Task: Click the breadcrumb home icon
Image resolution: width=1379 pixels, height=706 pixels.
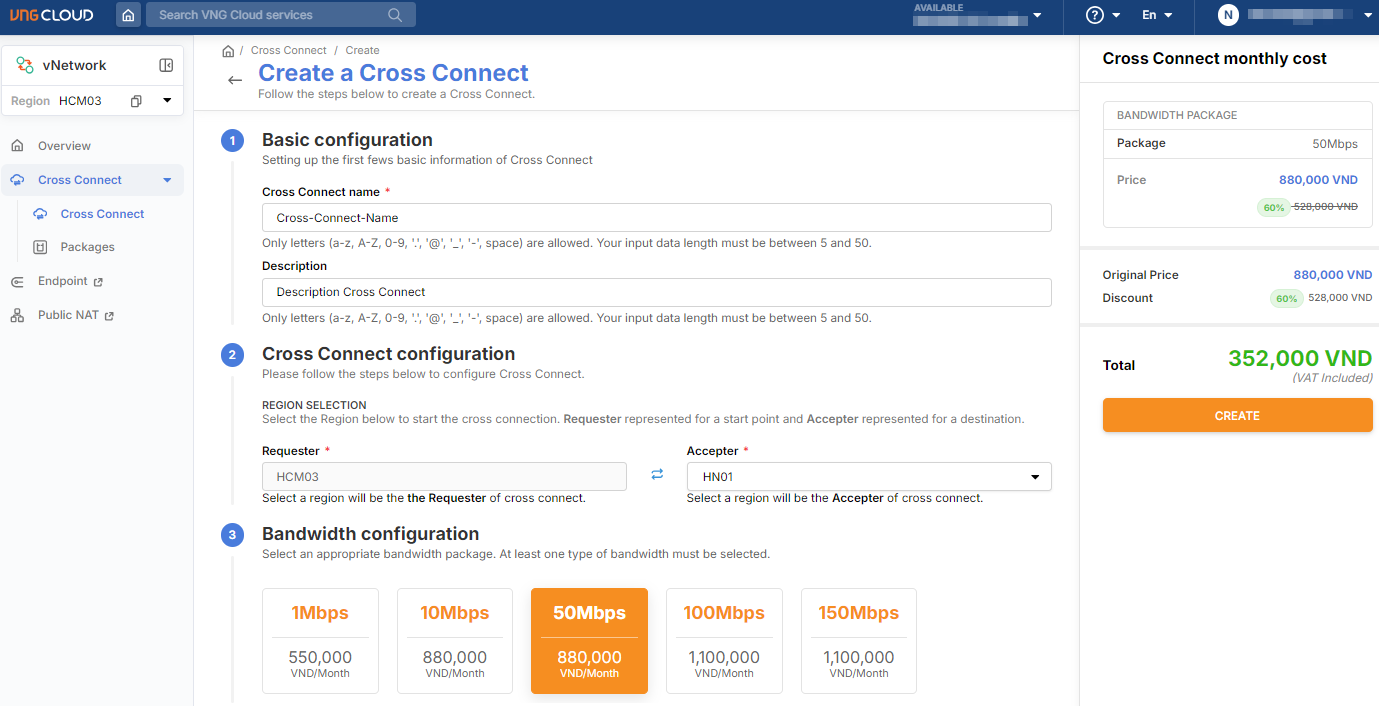Action: pos(228,51)
